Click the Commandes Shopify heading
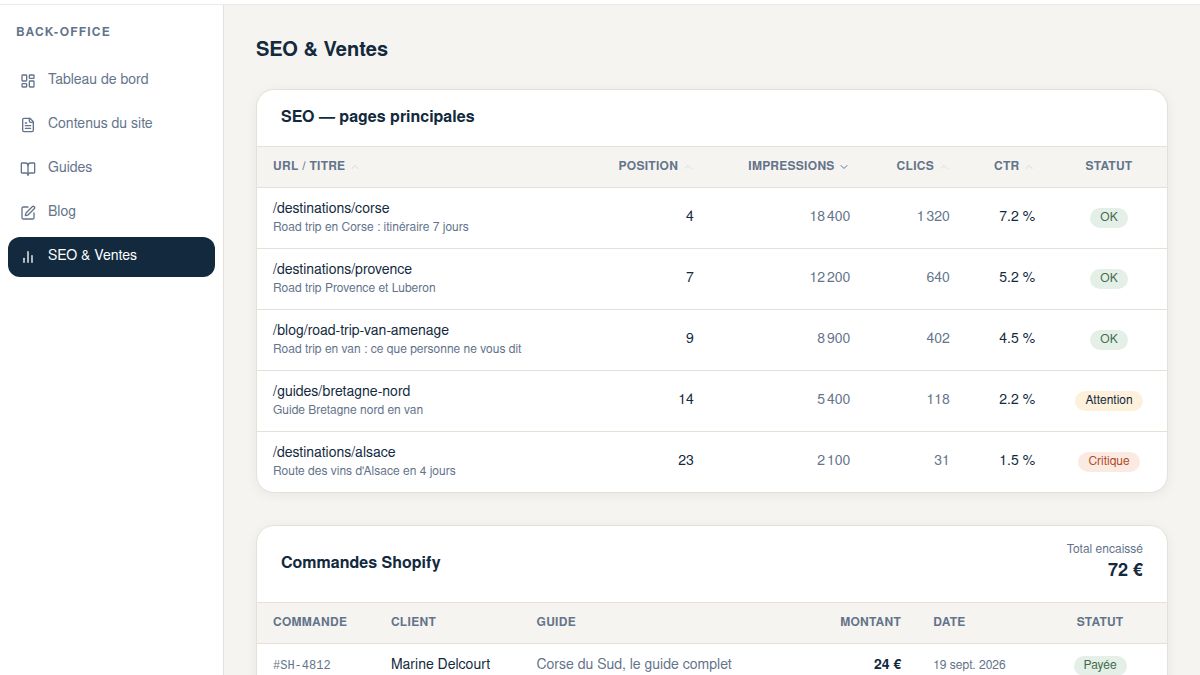The width and height of the screenshot is (1200, 675). 360,562
